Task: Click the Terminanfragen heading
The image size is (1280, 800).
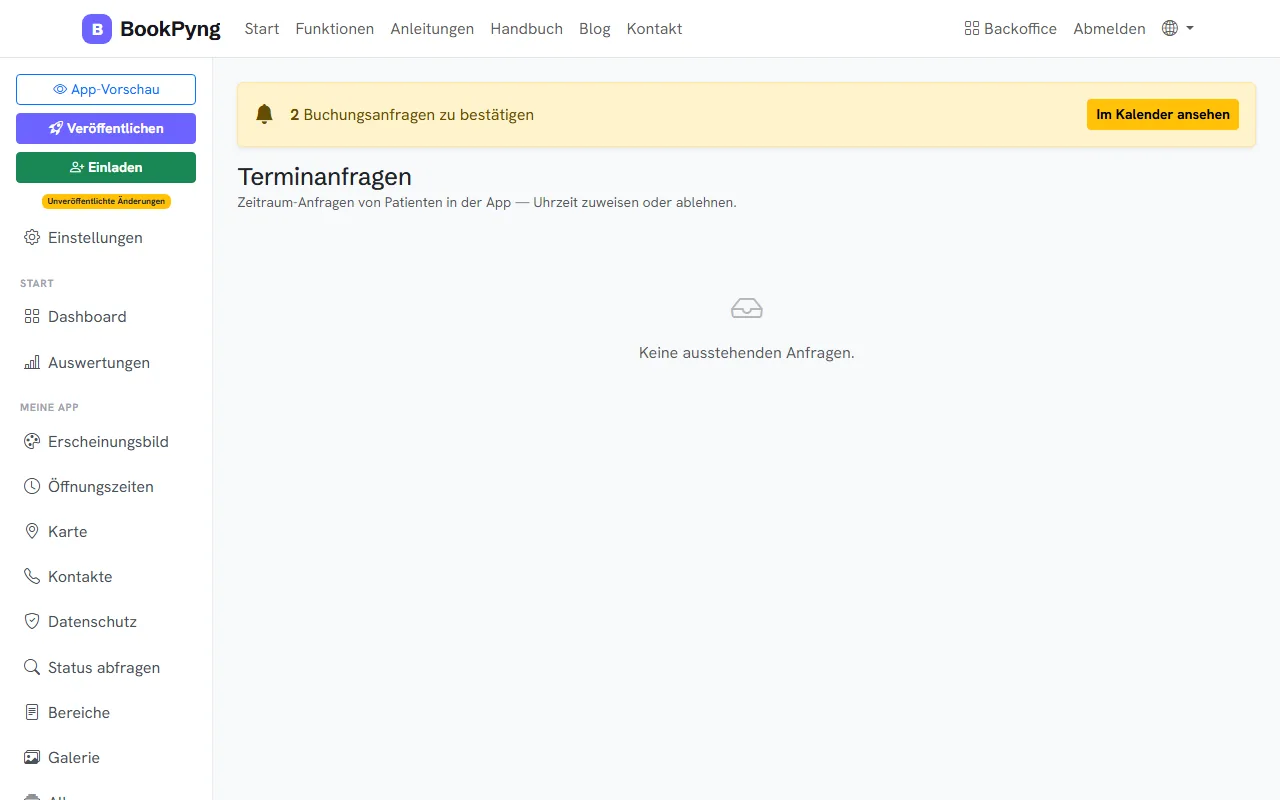Action: coord(325,177)
